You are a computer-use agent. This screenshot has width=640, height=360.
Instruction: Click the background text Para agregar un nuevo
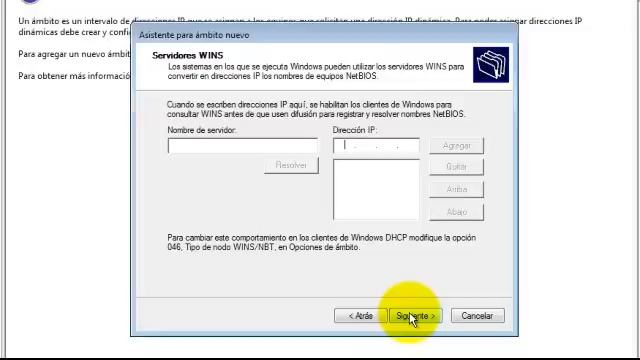coord(74,54)
